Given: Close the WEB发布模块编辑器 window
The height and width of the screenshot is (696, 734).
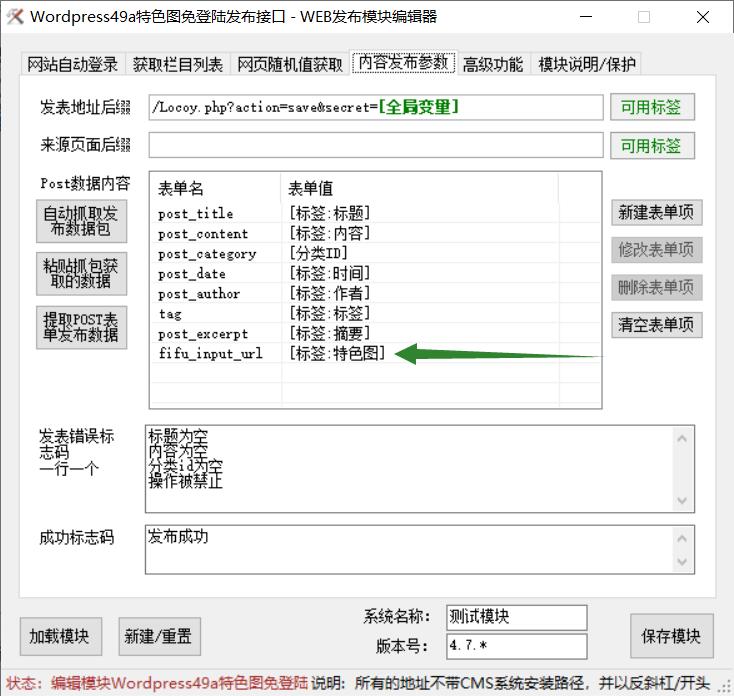Looking at the screenshot, I should 703,17.
